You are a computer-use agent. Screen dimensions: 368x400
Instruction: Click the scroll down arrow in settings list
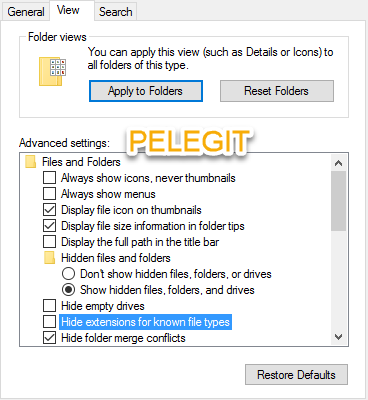[338, 337]
